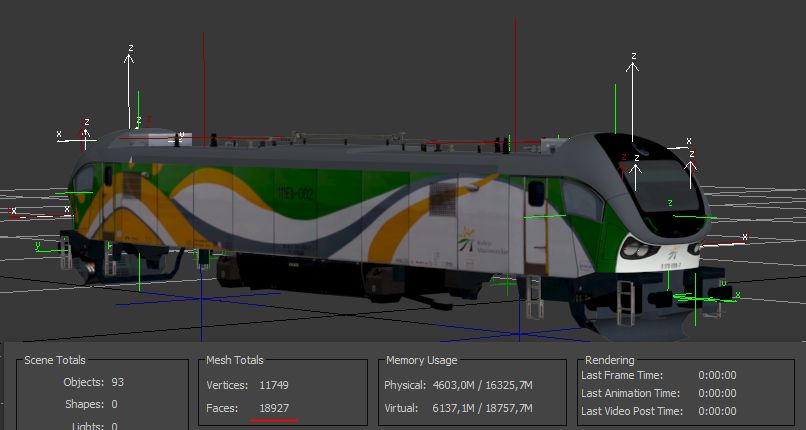Click the Last Frame Time value

click(x=717, y=375)
